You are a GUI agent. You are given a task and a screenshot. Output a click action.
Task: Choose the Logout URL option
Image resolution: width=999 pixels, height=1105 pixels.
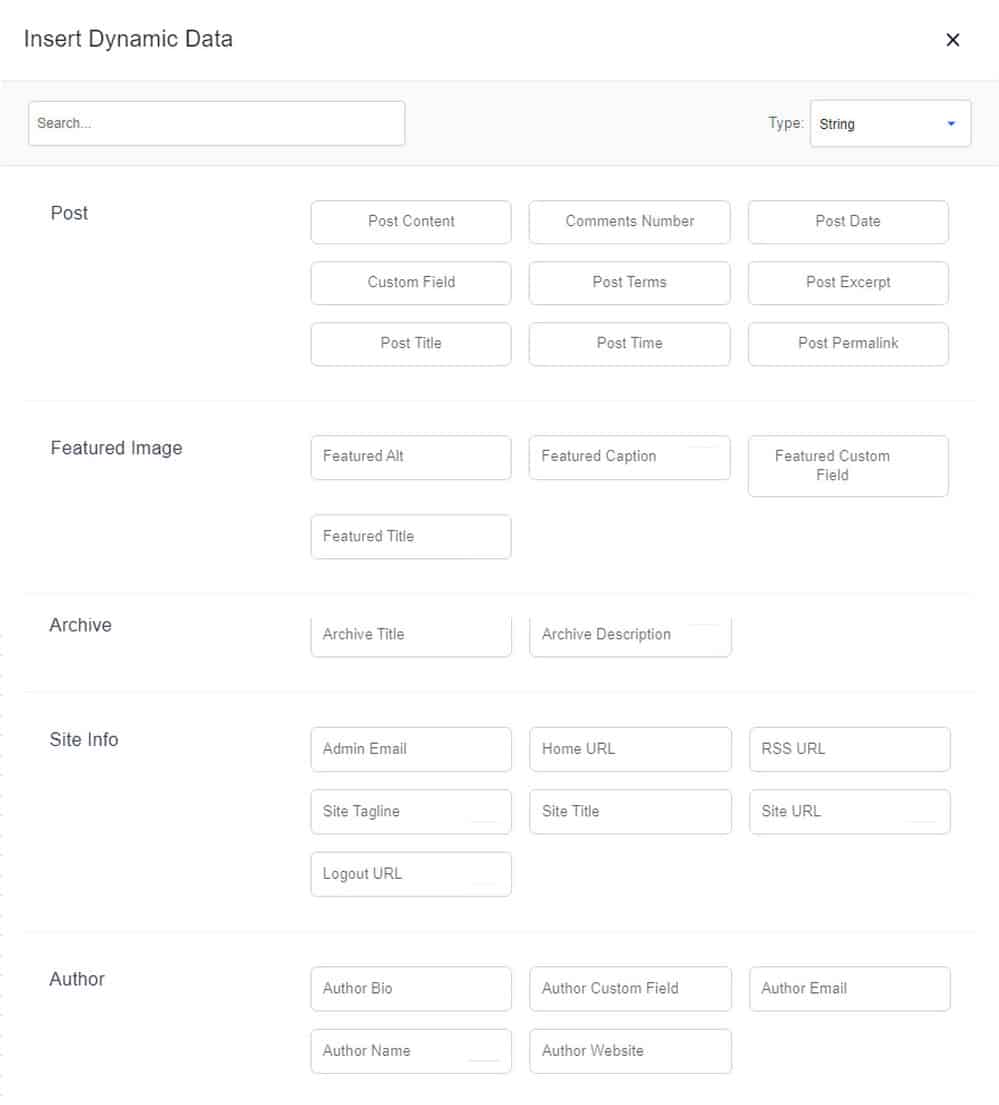pos(411,875)
